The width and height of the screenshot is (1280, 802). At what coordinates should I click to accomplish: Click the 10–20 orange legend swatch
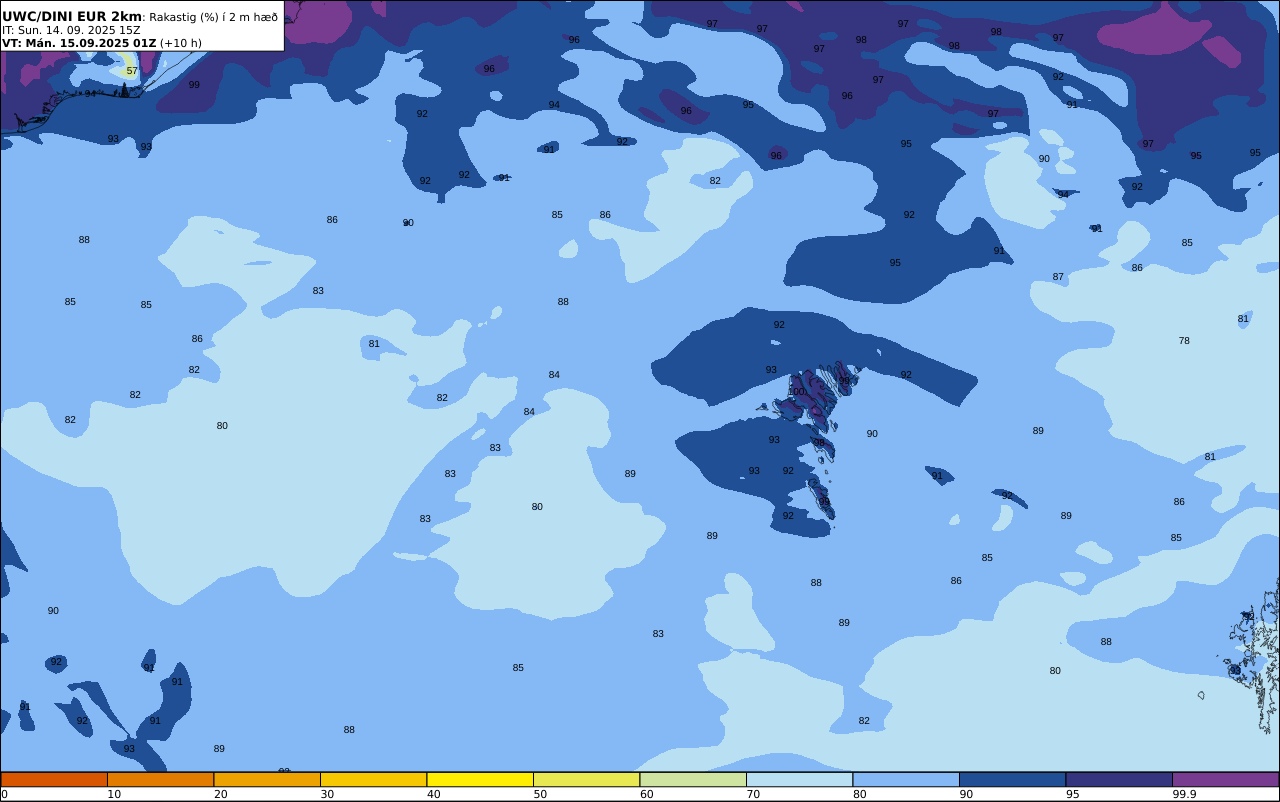click(160, 779)
